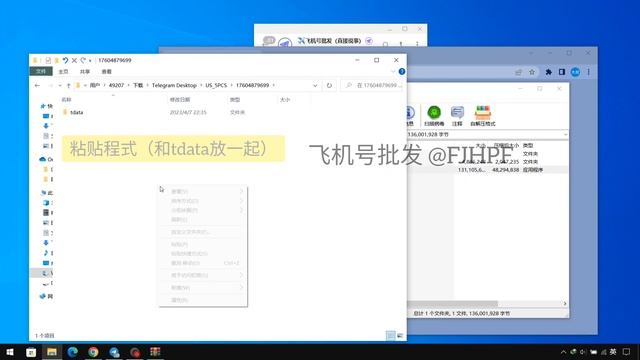
Task: Click 扫描病毒 in the WinRAR toolbar
Action: pyautogui.click(x=434, y=116)
